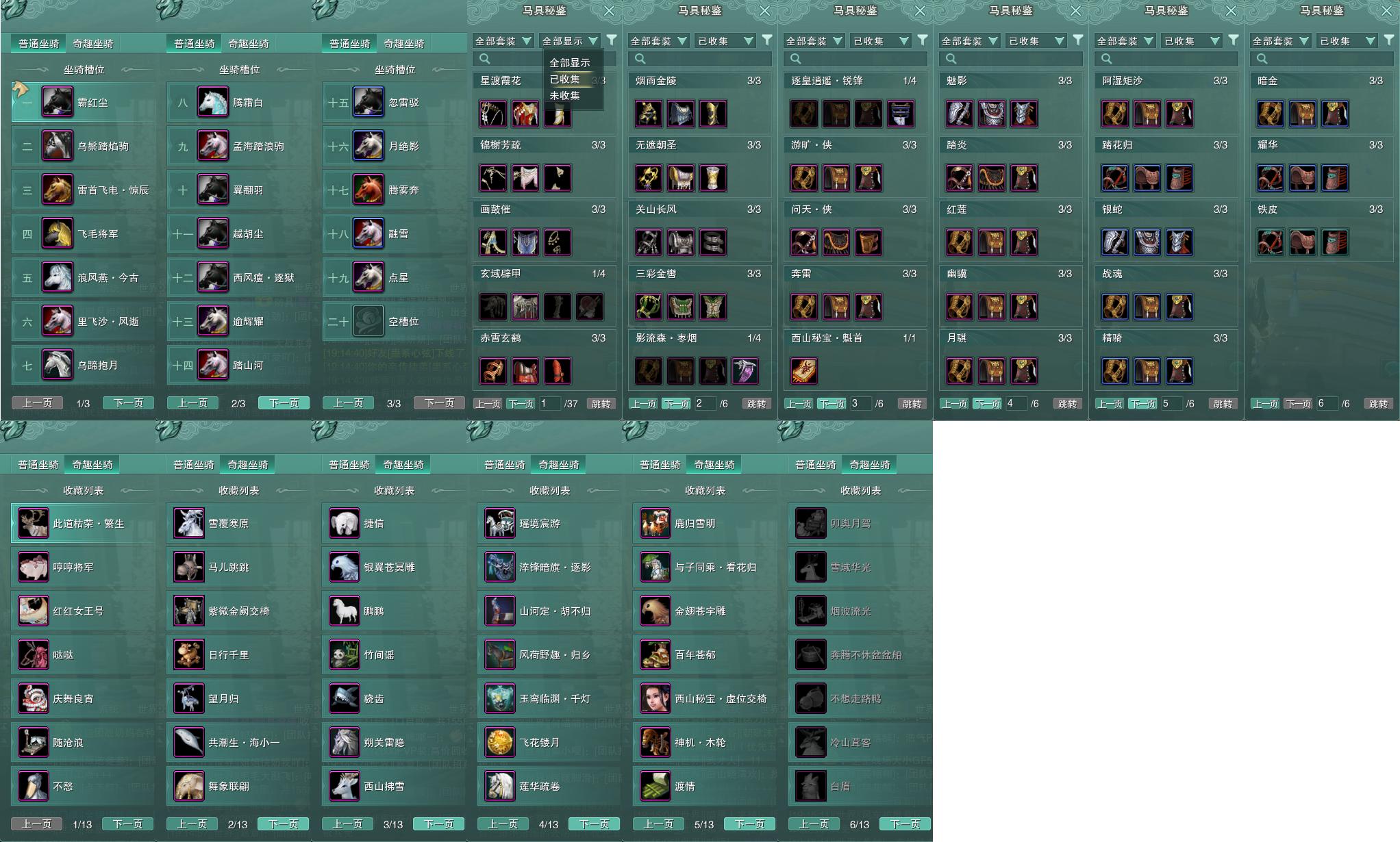Choose 已收集 from open filter menu
This screenshot has width=1400, height=842.
(565, 79)
